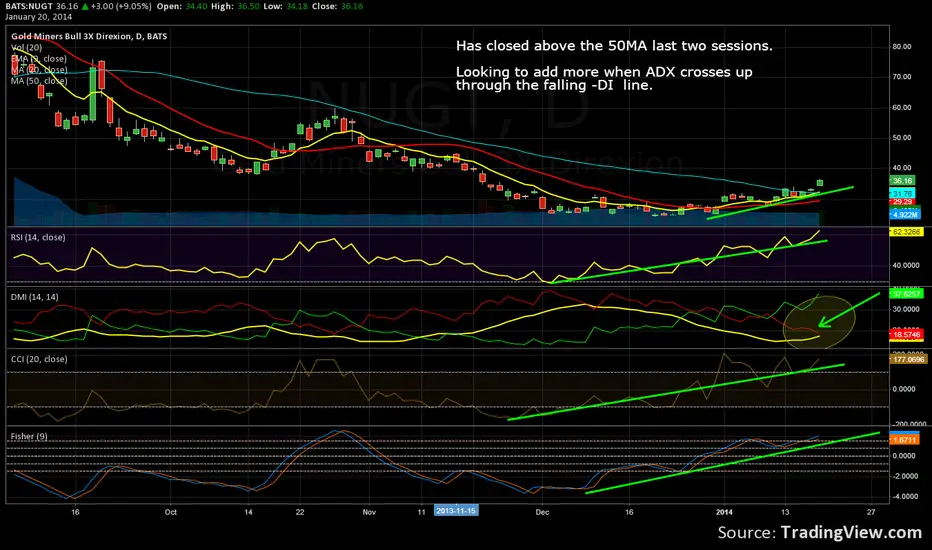Image resolution: width=932 pixels, height=550 pixels.
Task: Select the Vol (20) indicator legend
Action: click(27, 48)
